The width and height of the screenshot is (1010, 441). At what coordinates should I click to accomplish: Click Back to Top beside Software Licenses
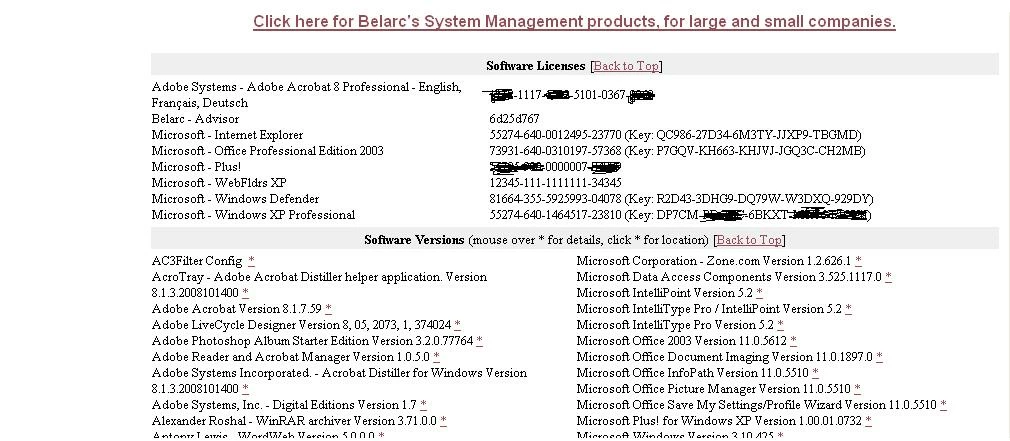626,66
